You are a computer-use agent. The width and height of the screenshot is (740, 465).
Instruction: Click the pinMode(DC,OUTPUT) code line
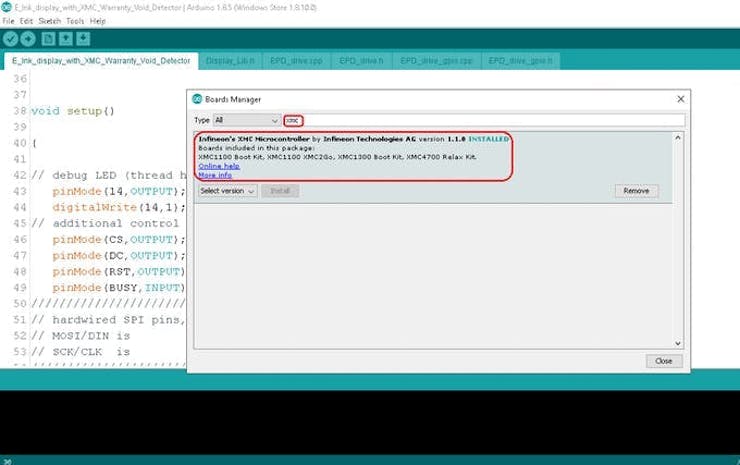pyautogui.click(x=119, y=256)
